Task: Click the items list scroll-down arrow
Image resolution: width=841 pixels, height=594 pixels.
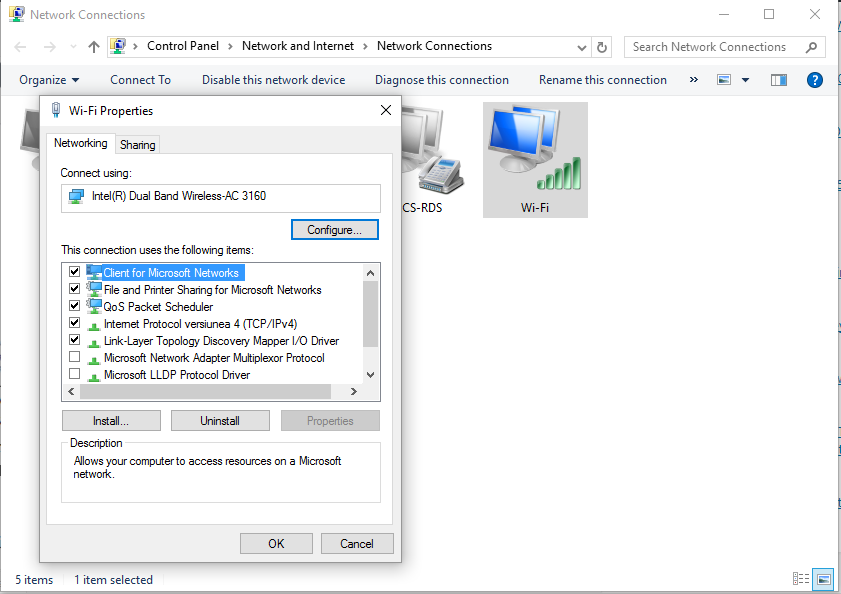Action: [x=370, y=375]
